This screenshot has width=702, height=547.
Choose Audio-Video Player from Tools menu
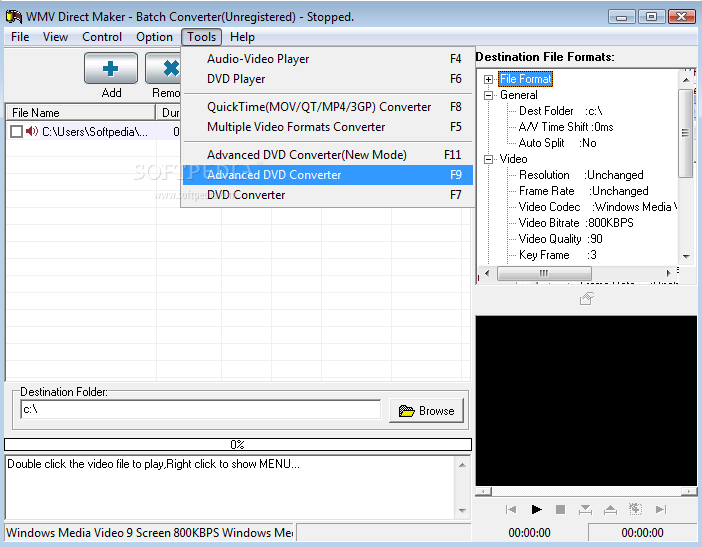[328, 59]
